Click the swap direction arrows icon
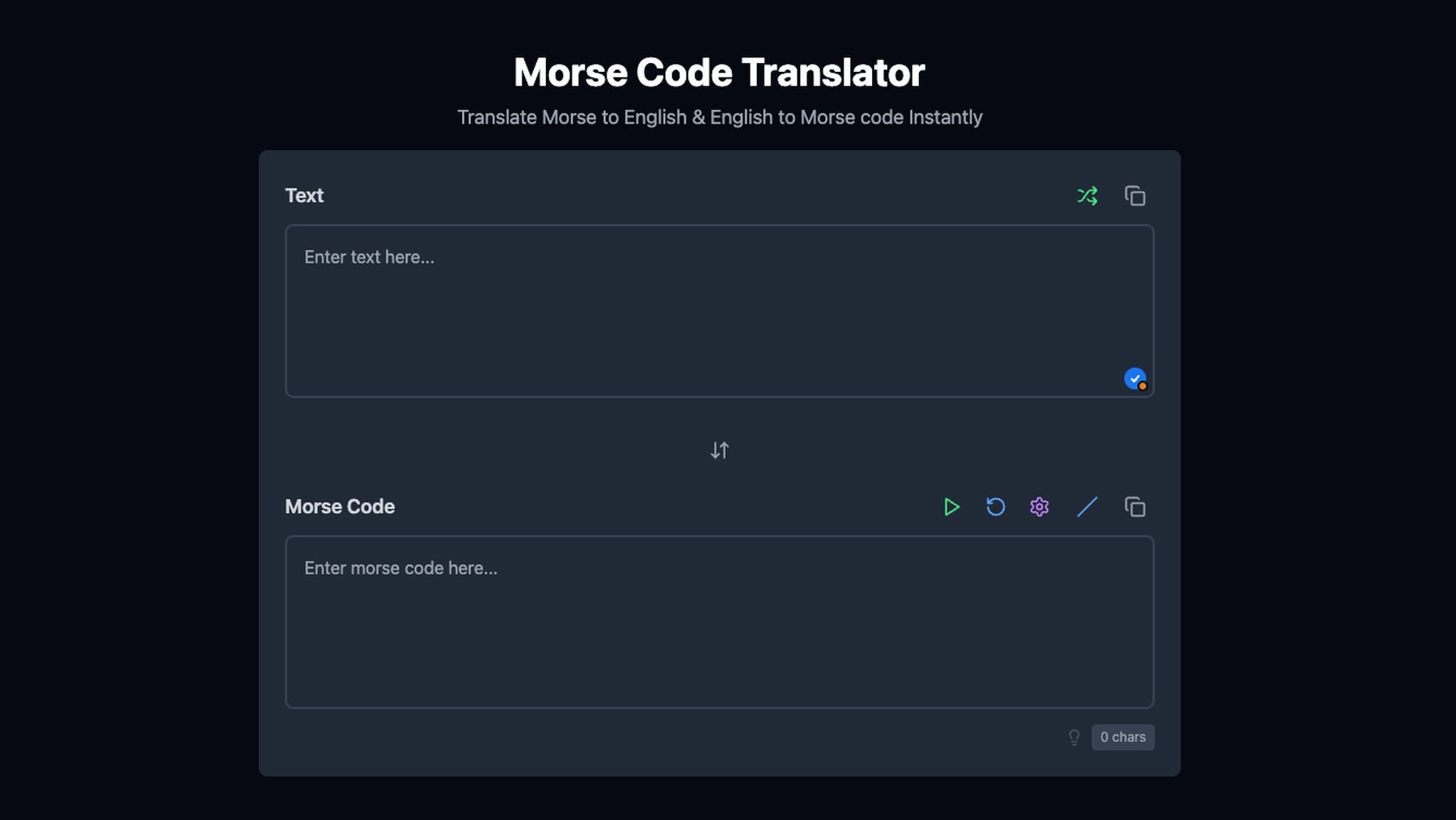The image size is (1456, 820). point(720,450)
